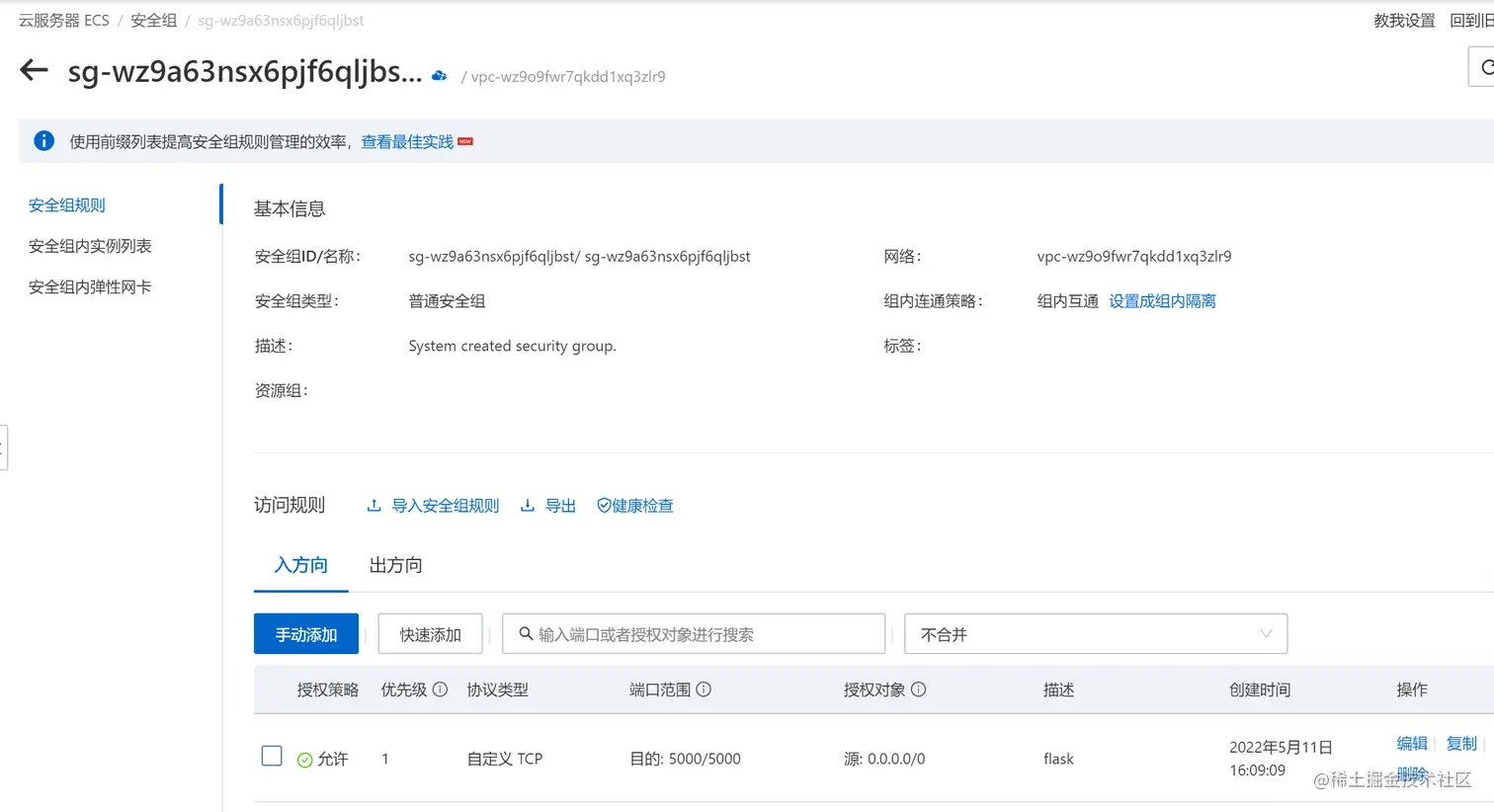Click 云服务器 ECS in the breadcrumb

pos(63,20)
